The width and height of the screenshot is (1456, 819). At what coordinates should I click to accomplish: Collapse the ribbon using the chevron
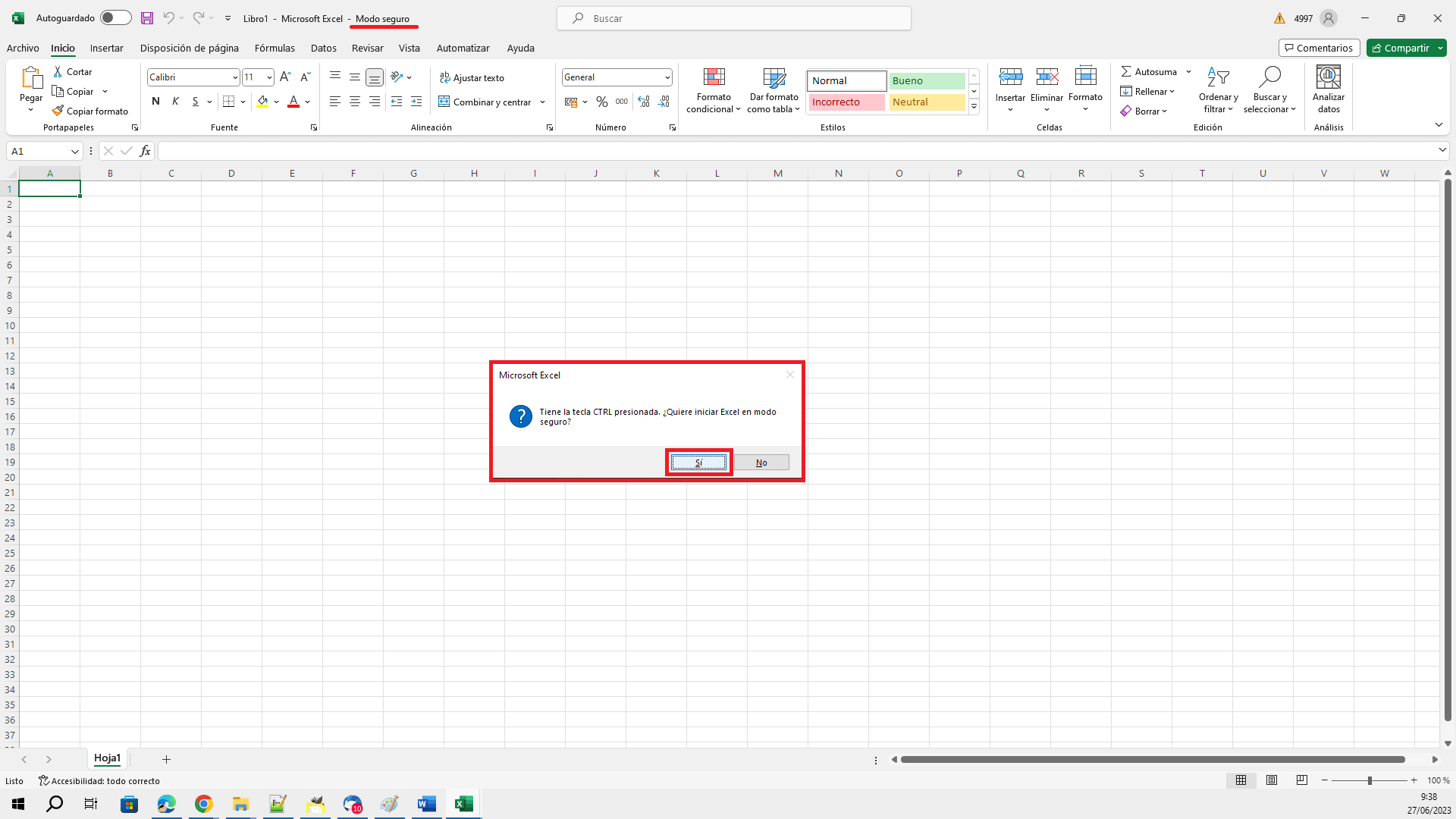tap(1439, 124)
